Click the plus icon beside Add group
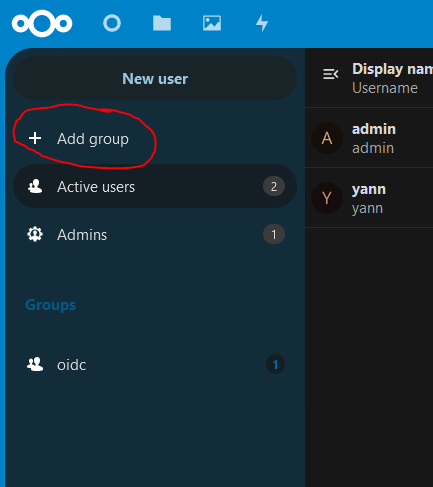 pos(35,138)
